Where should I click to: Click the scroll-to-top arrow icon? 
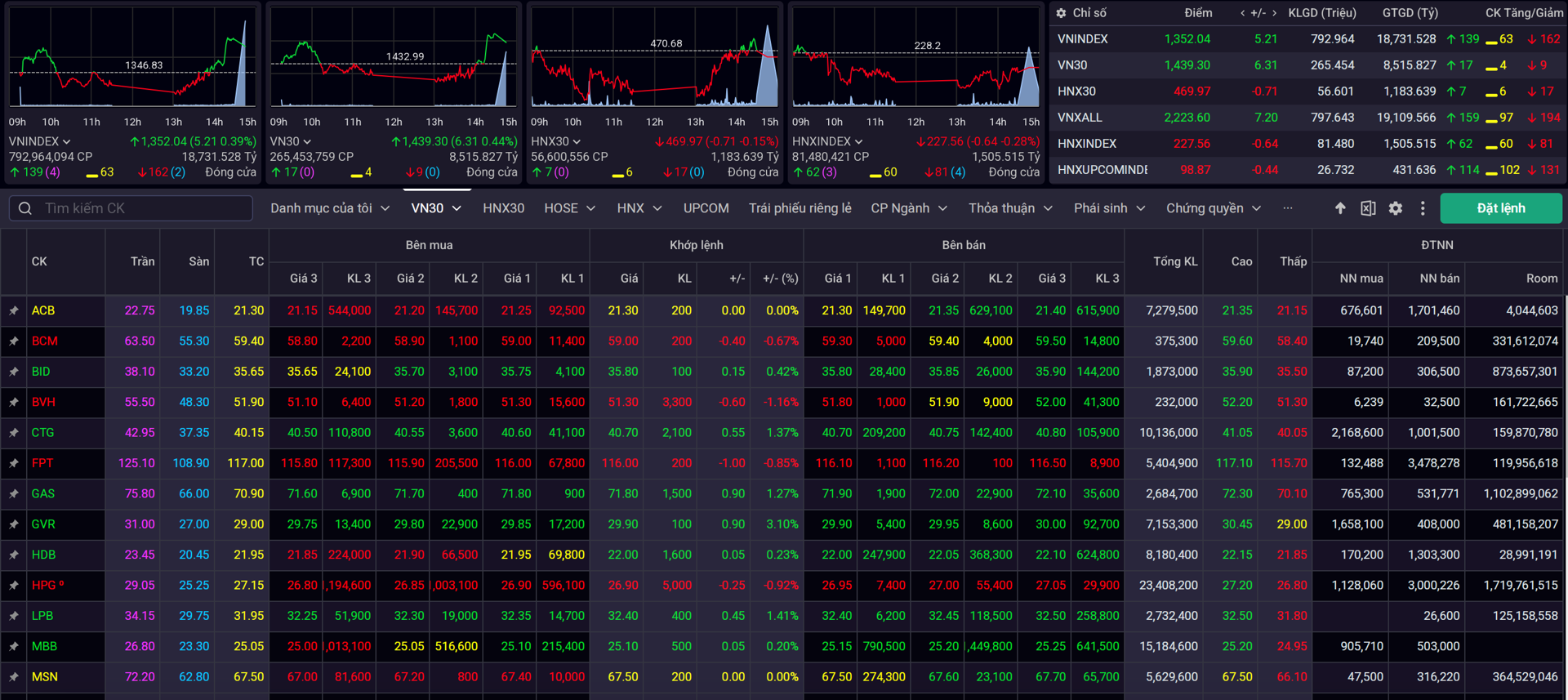point(1340,208)
